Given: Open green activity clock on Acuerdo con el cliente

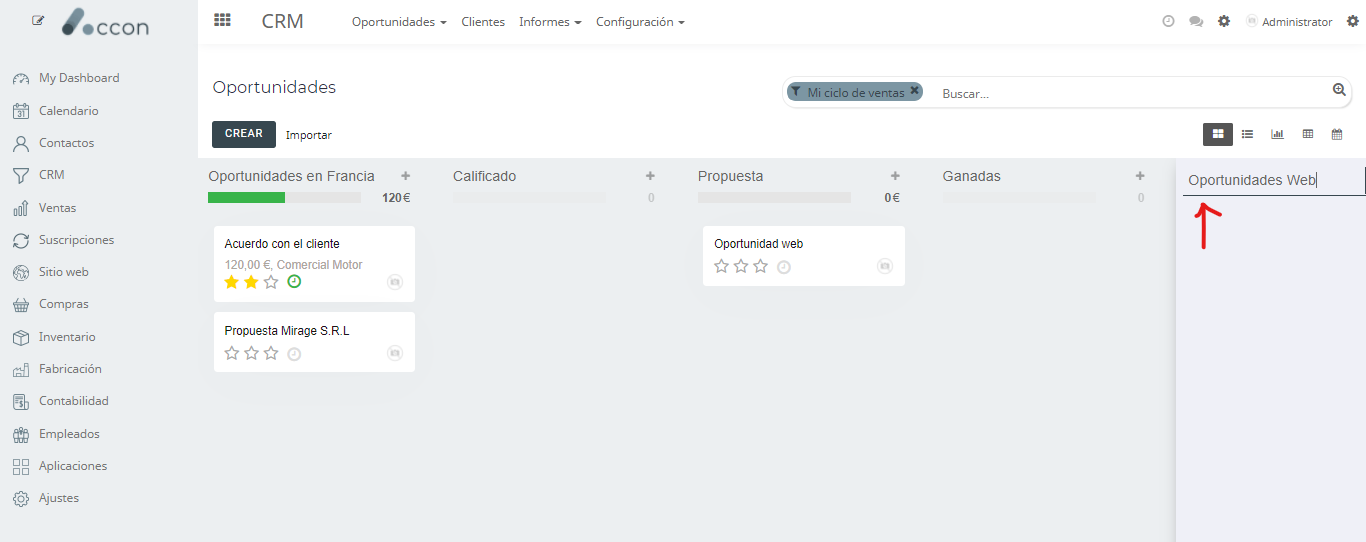Looking at the screenshot, I should [294, 282].
